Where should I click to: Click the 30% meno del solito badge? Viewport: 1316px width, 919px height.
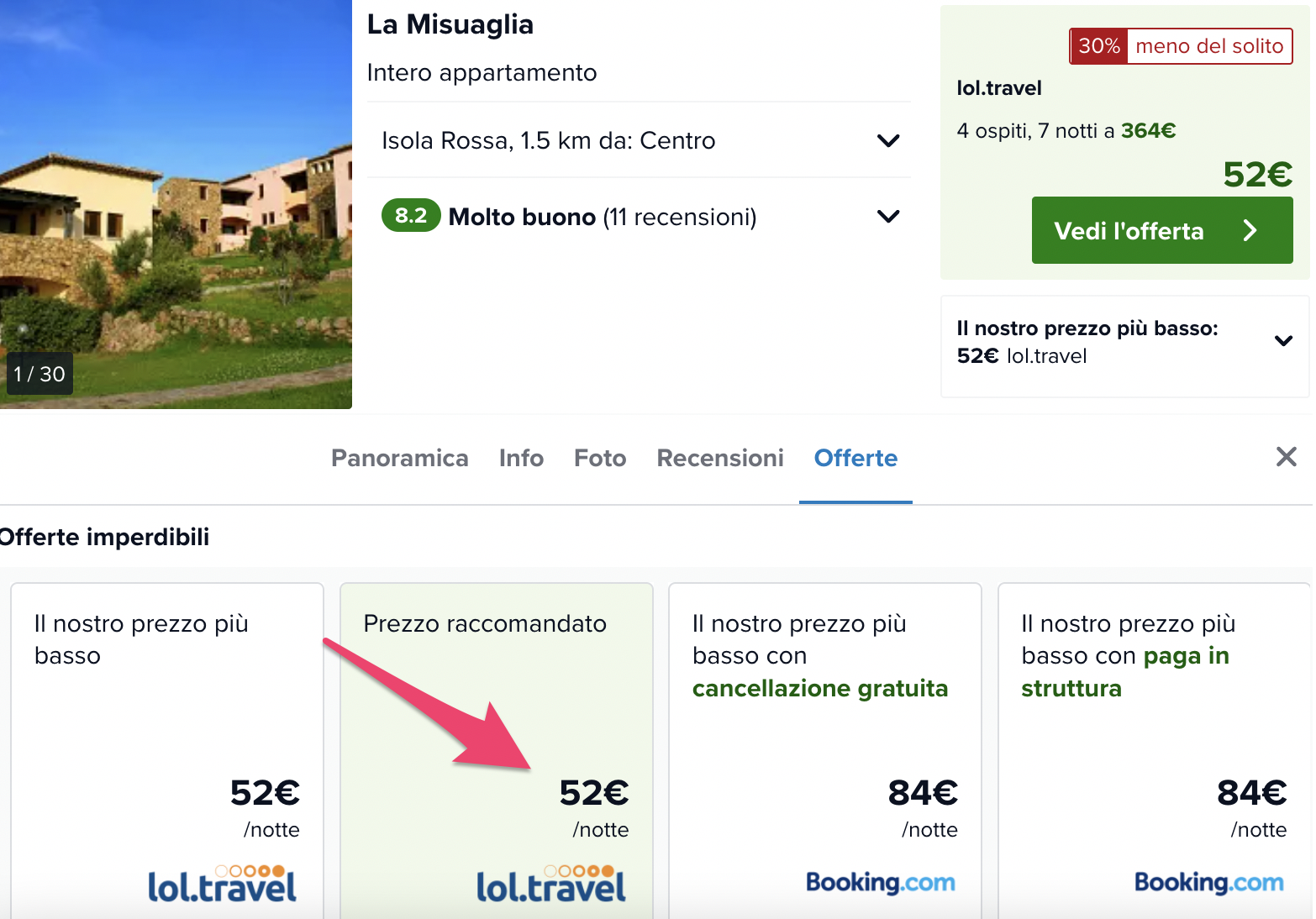point(1180,46)
